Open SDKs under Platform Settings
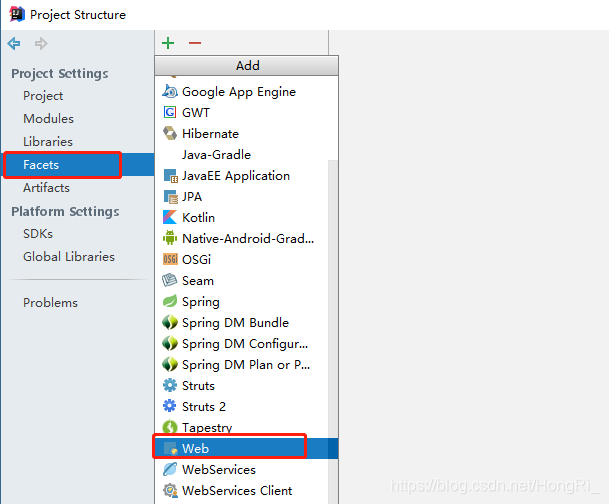609x504 pixels. 38,233
